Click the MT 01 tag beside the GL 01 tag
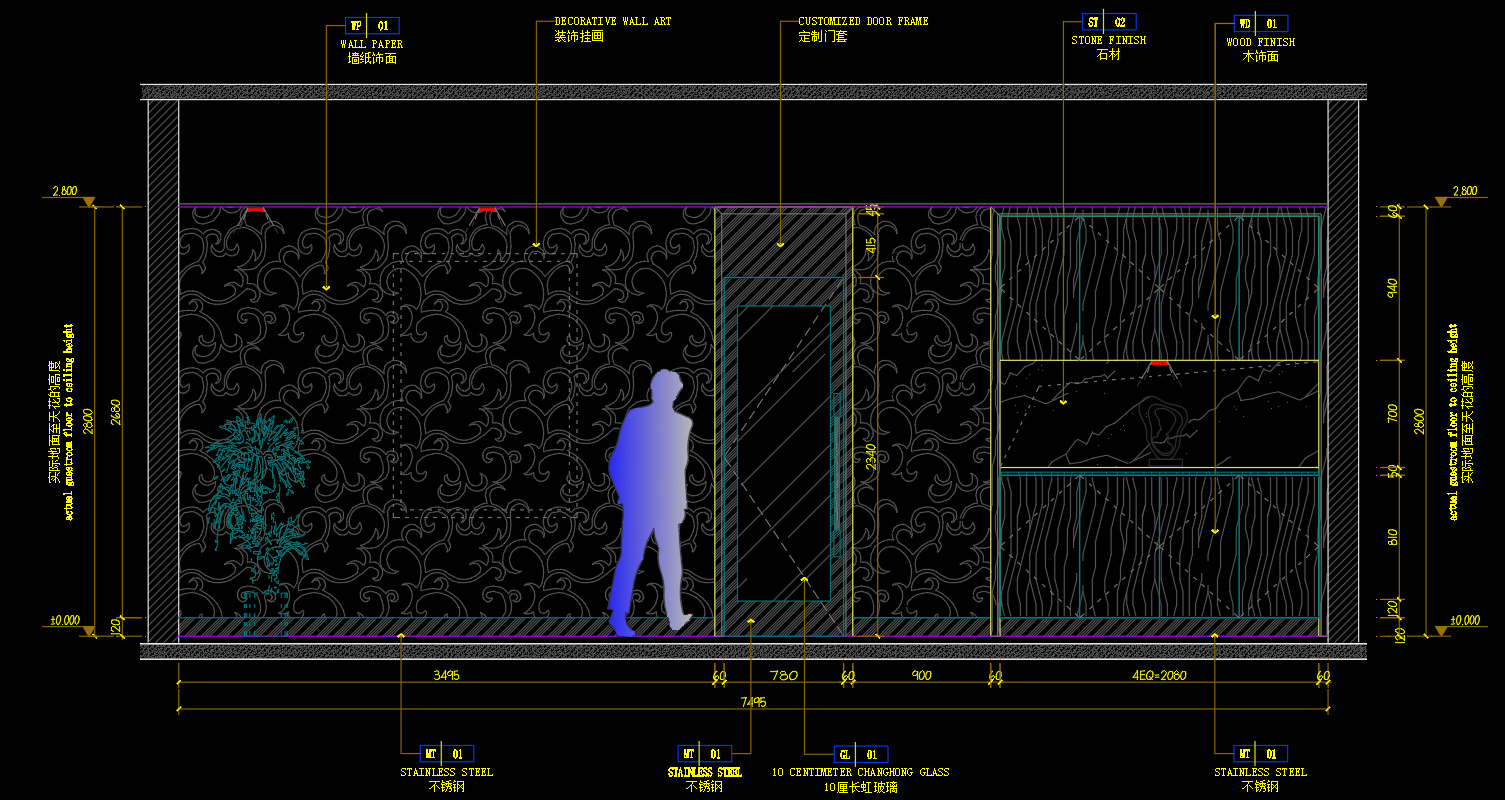 704,754
